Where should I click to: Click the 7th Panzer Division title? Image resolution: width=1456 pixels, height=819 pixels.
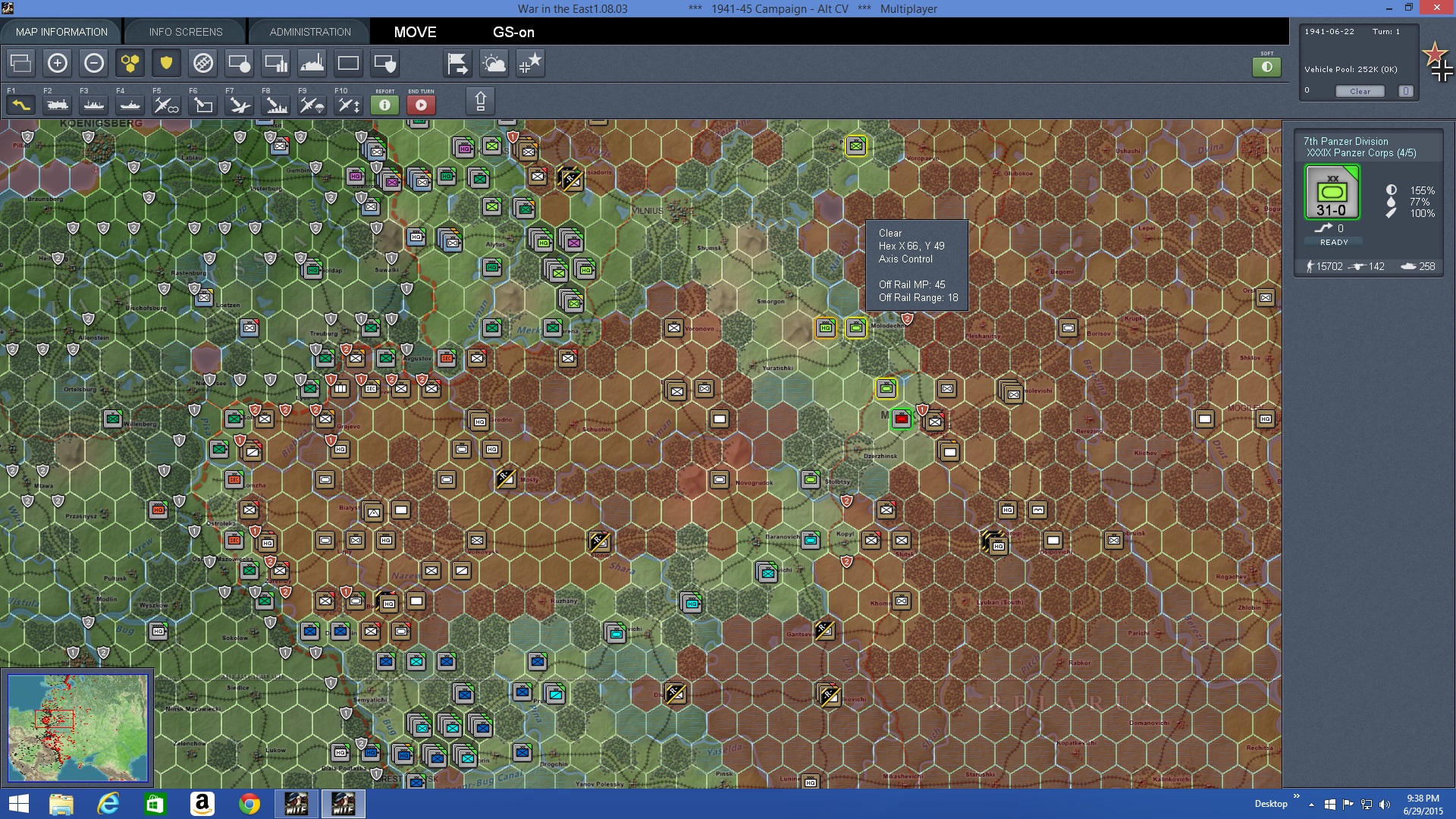coord(1346,141)
